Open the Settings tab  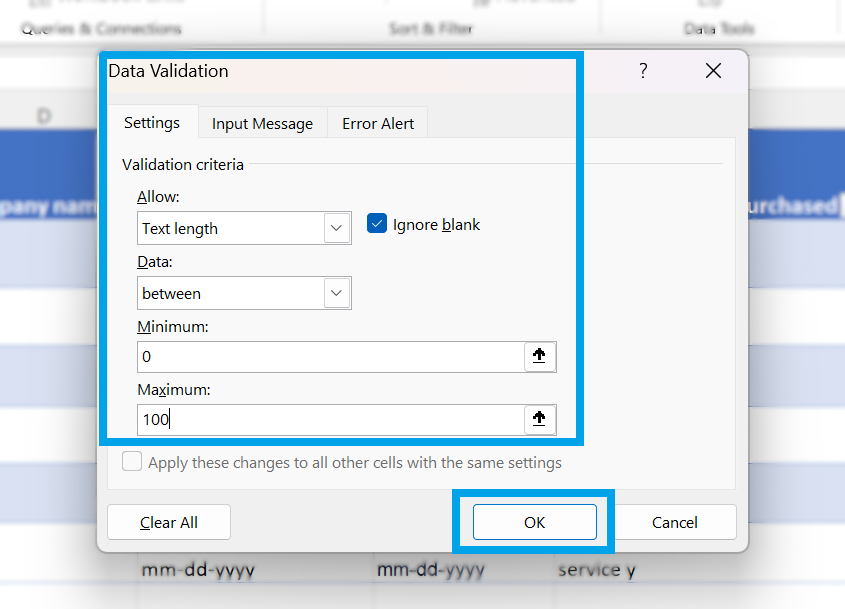(x=152, y=123)
